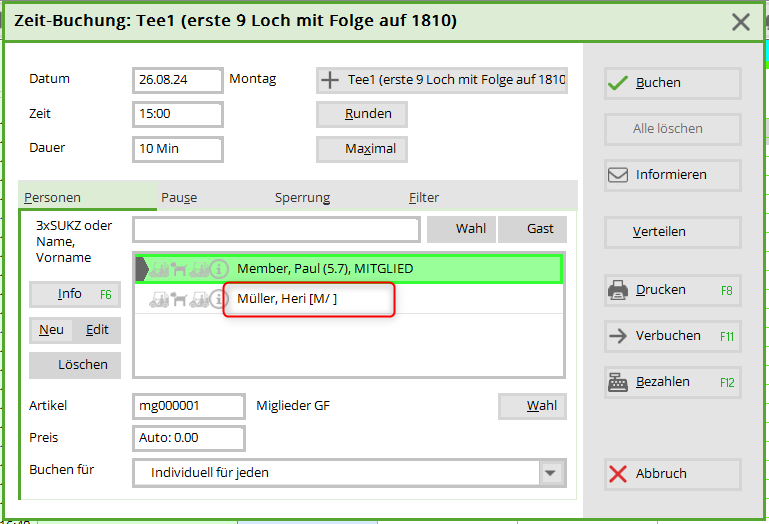Click the Gast button
The width and height of the screenshot is (769, 524).
(x=532, y=229)
